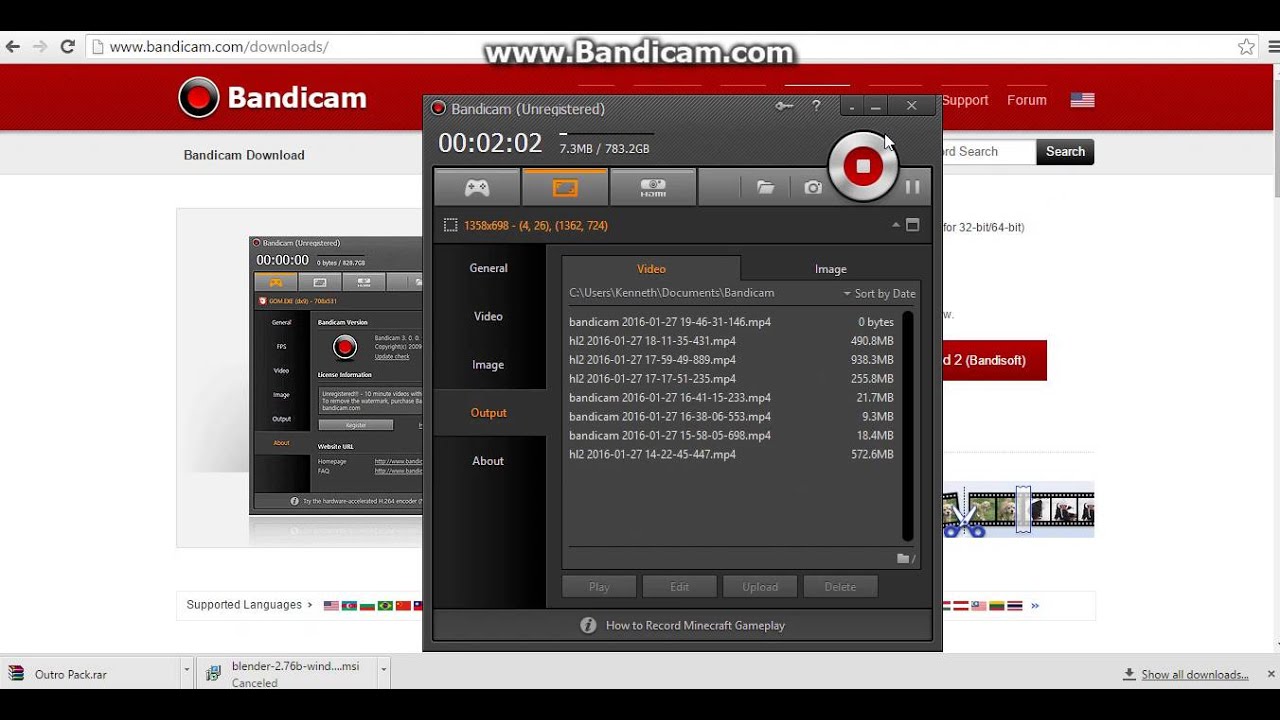
Task: Click the Edit button below file list
Action: tap(680, 587)
